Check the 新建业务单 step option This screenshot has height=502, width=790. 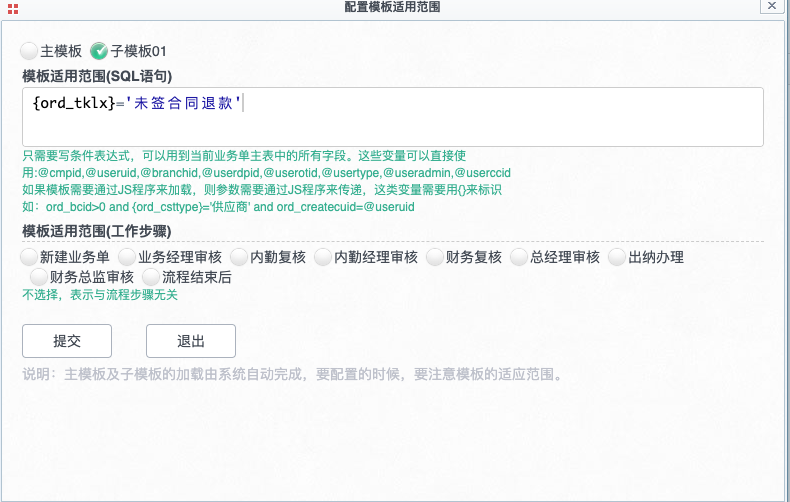coord(30,257)
